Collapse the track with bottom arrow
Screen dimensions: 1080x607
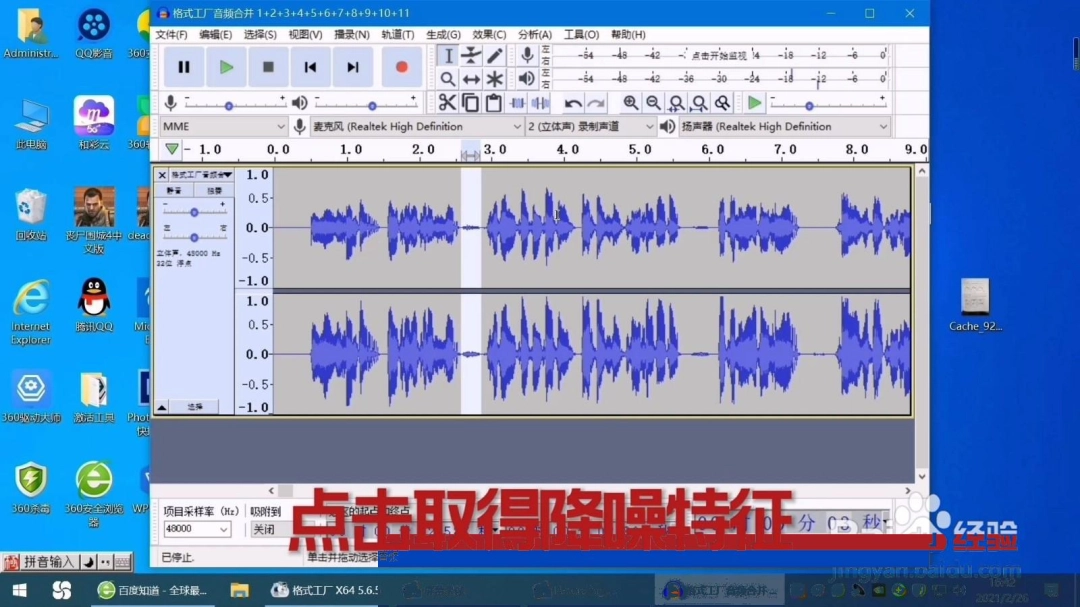(x=161, y=407)
